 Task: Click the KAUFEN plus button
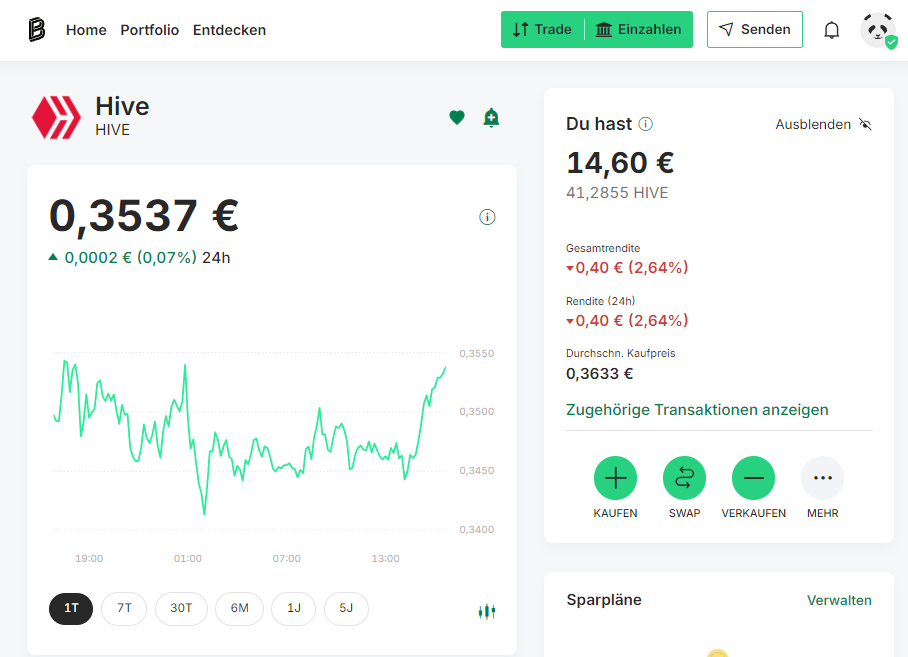click(615, 478)
